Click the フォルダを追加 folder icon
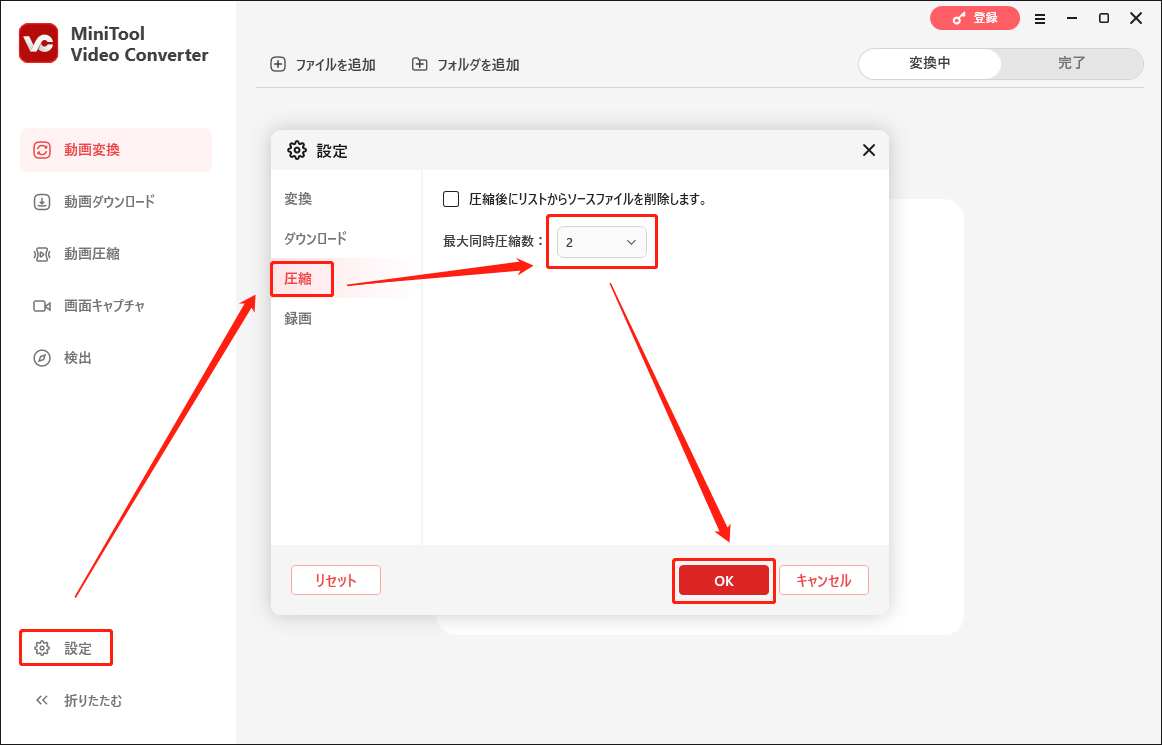Screen dimensions: 1162x745 coord(419,64)
